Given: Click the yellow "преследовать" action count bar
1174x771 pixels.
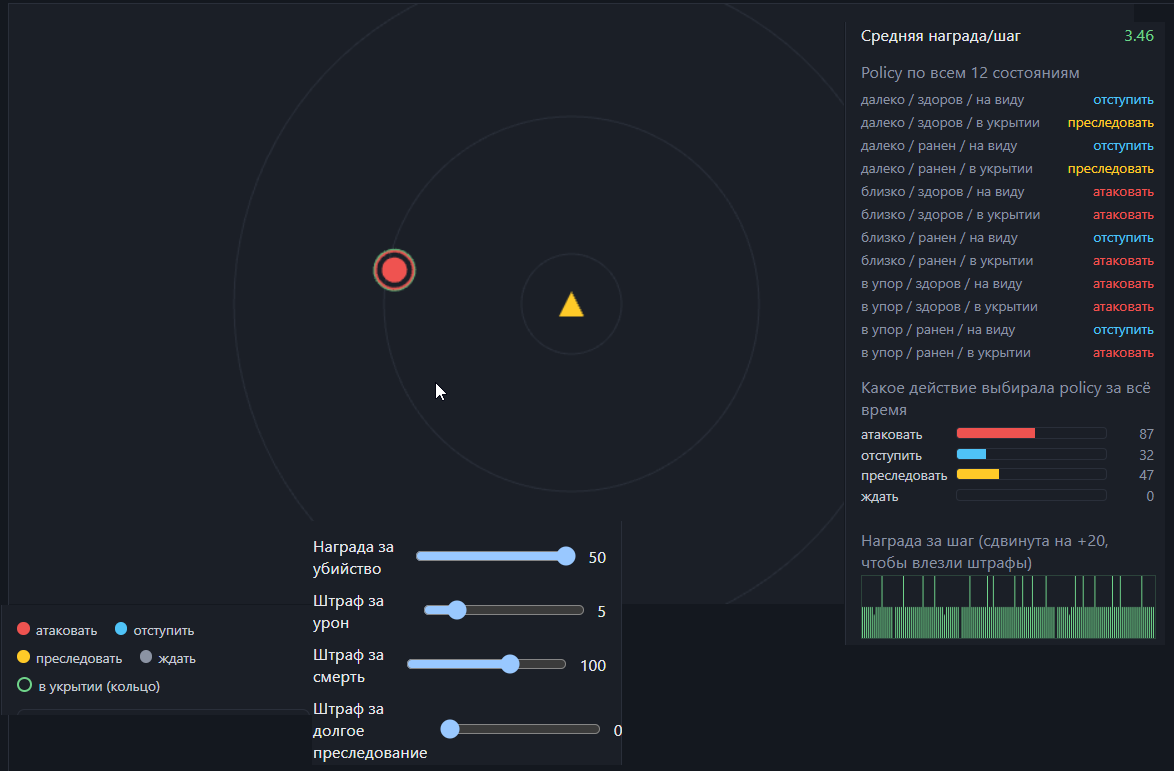Looking at the screenshot, I should click(x=1031, y=475).
